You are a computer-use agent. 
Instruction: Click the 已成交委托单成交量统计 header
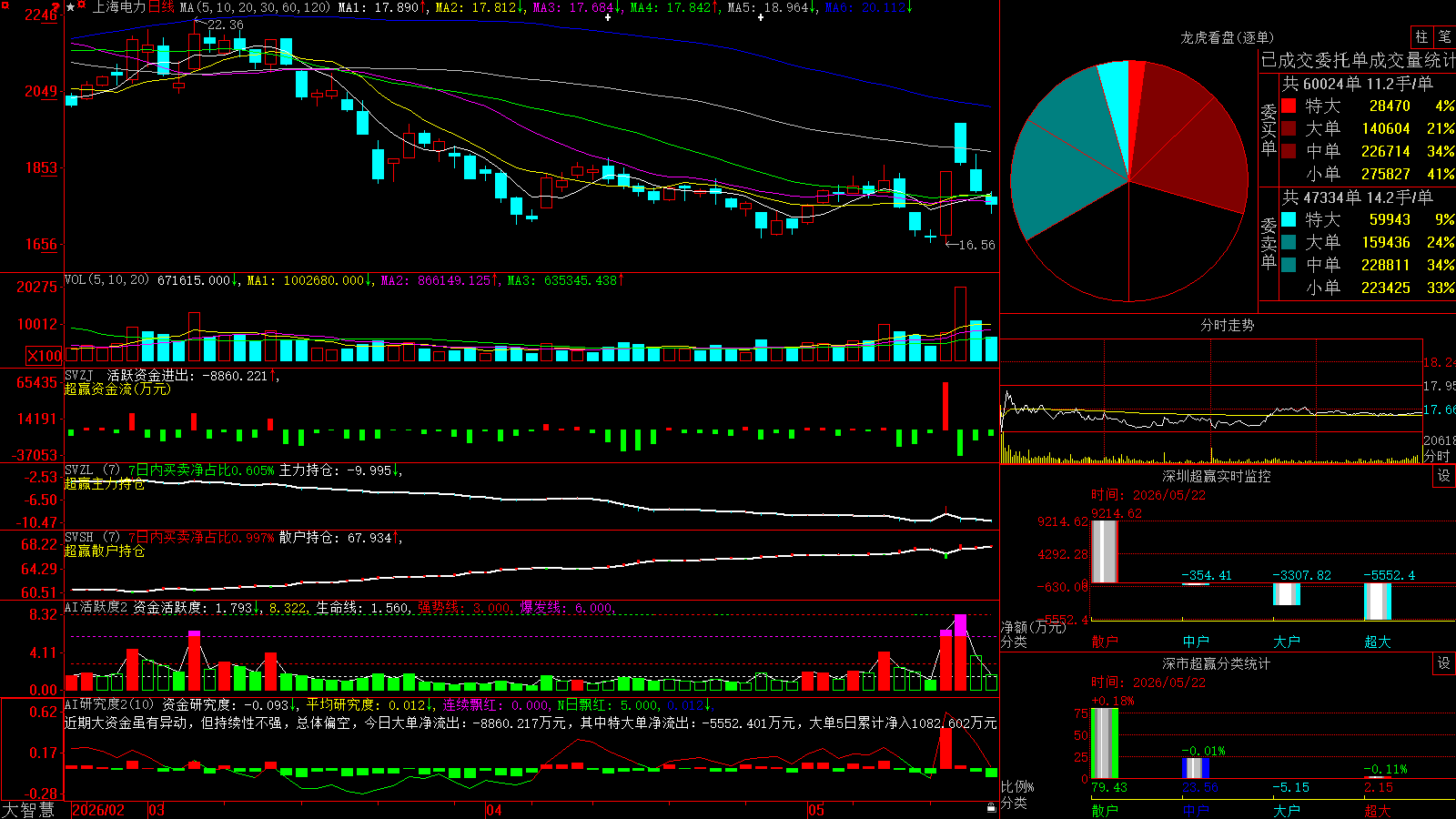pos(1358,60)
